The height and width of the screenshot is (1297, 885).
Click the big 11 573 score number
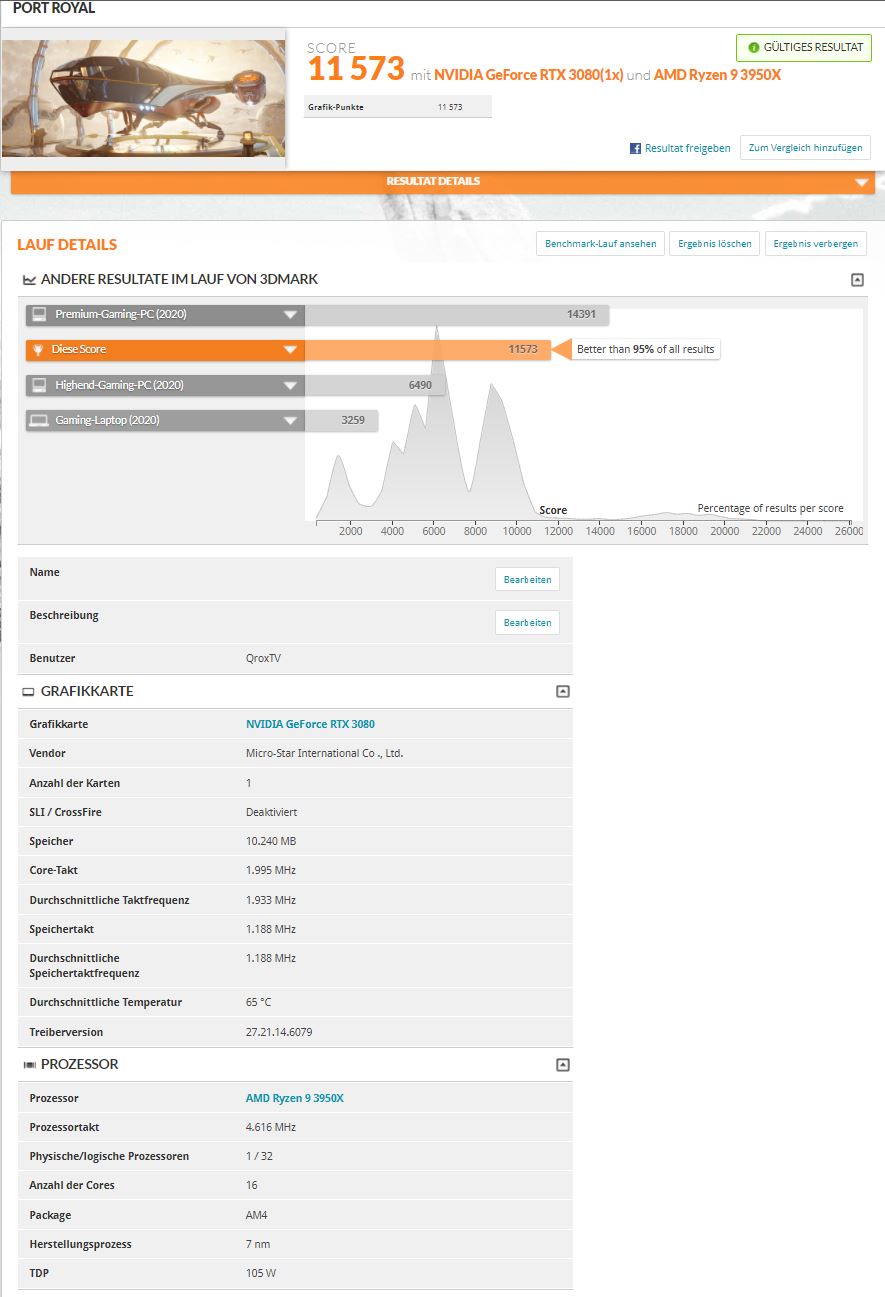click(356, 69)
